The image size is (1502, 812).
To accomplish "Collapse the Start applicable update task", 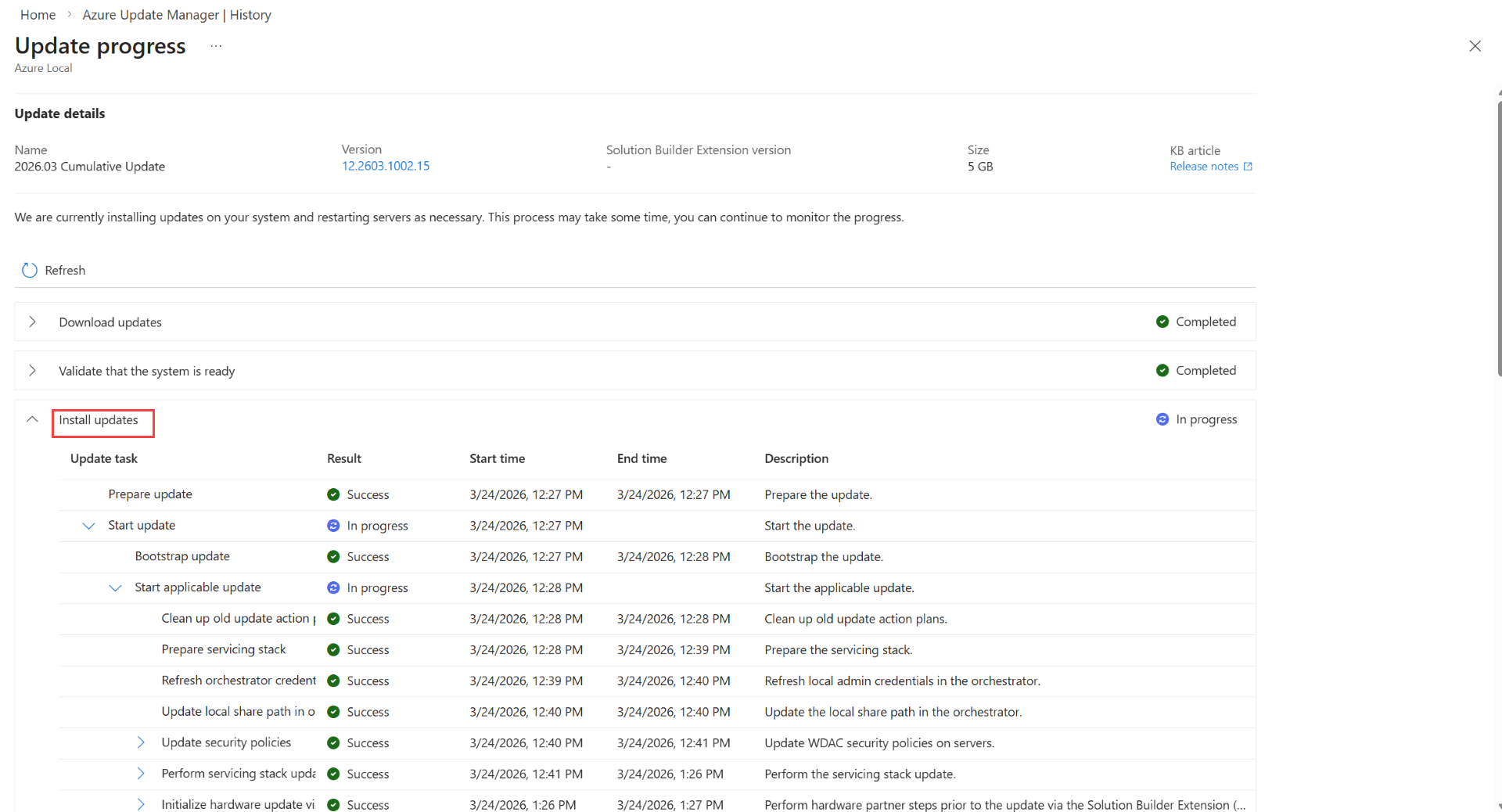I will click(x=115, y=587).
